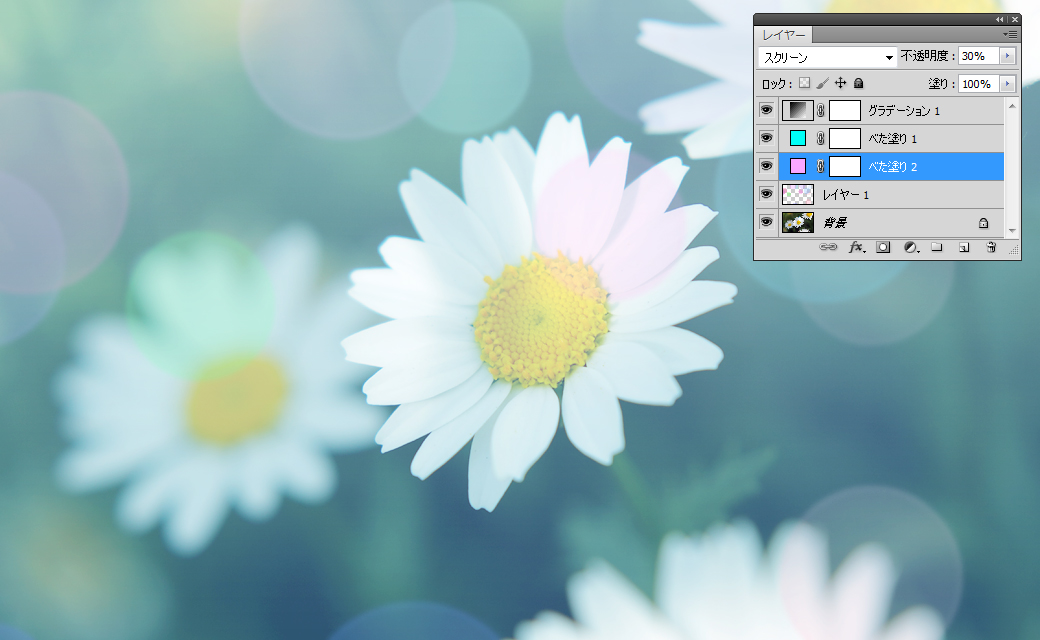Click the mask link on グラデーション 1
This screenshot has width=1040, height=640.
coord(820,111)
